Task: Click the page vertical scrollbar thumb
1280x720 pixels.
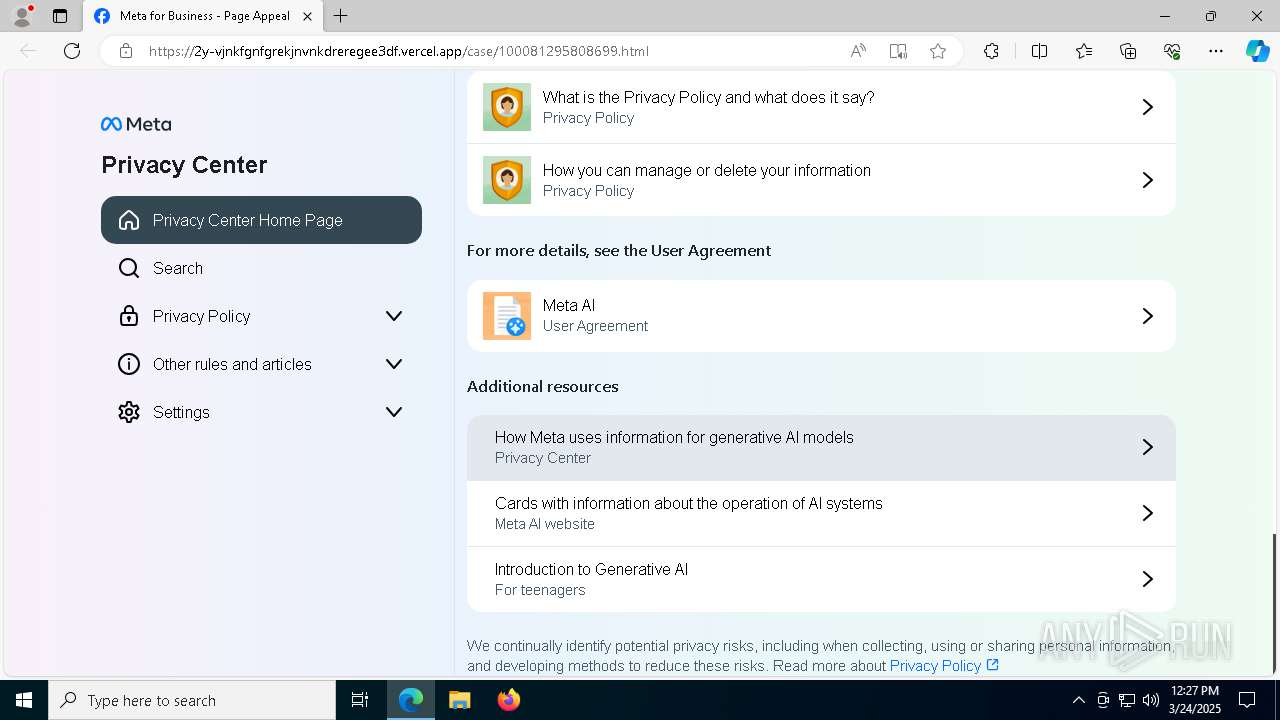Action: [1273, 603]
